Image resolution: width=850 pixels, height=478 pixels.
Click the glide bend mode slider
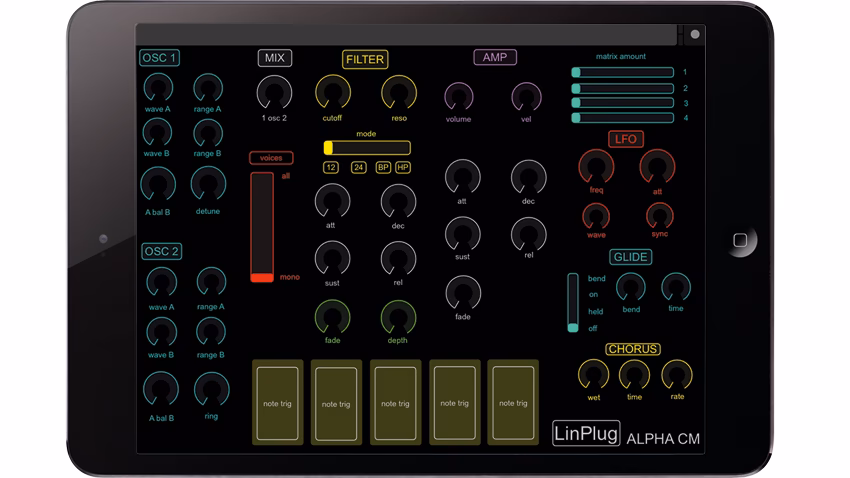point(573,301)
